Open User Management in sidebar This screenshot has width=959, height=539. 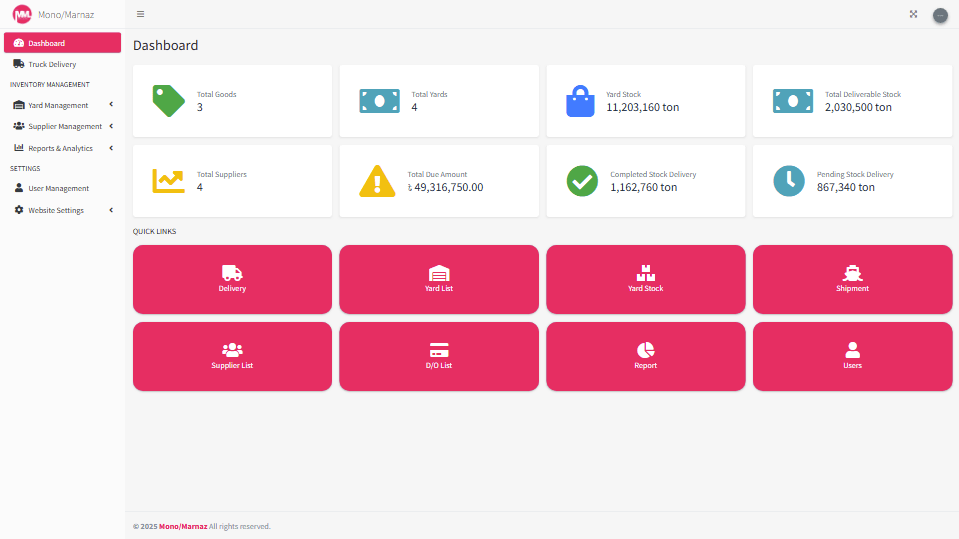pyautogui.click(x=62, y=188)
